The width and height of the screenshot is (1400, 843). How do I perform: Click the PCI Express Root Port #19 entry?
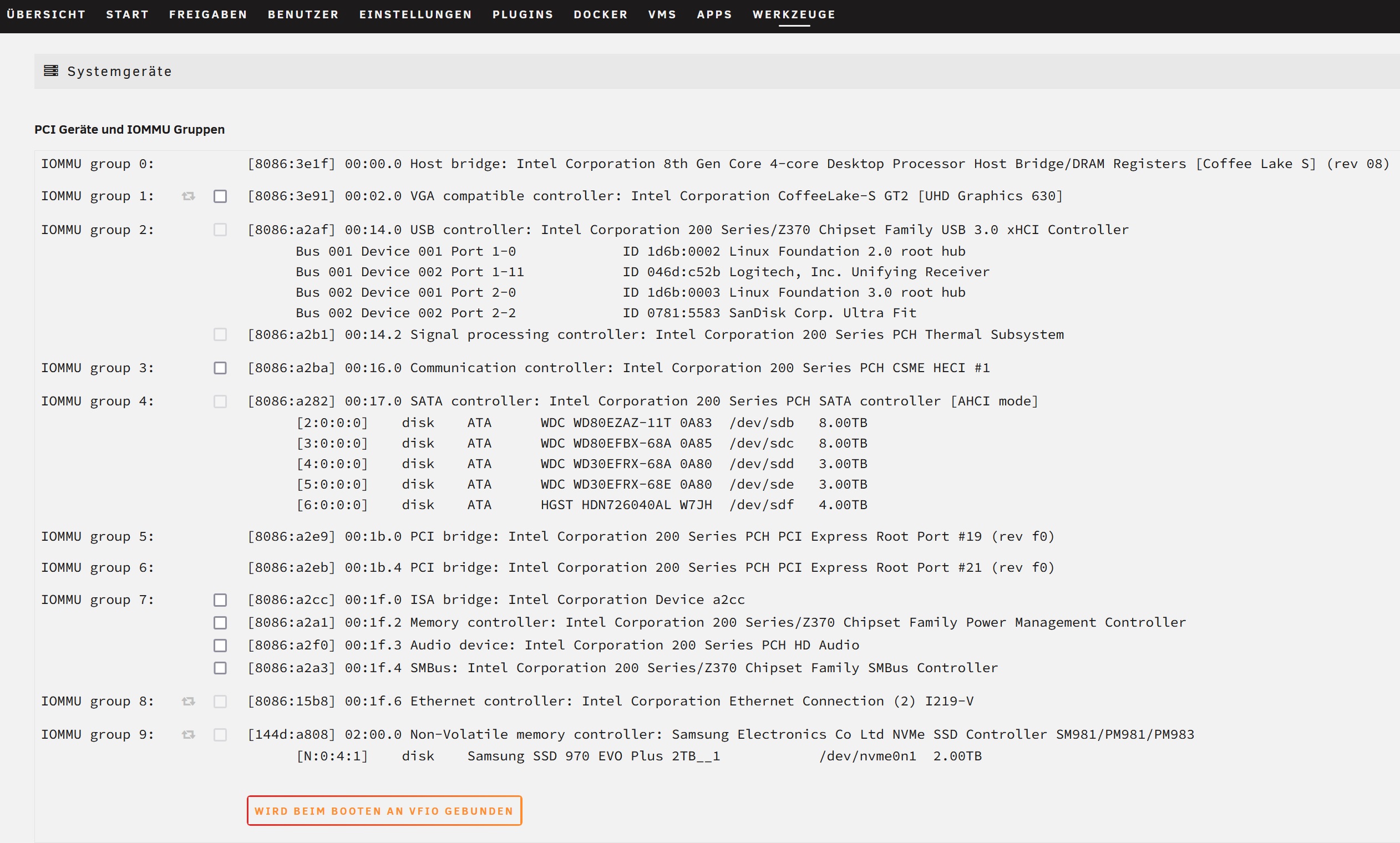tap(651, 536)
